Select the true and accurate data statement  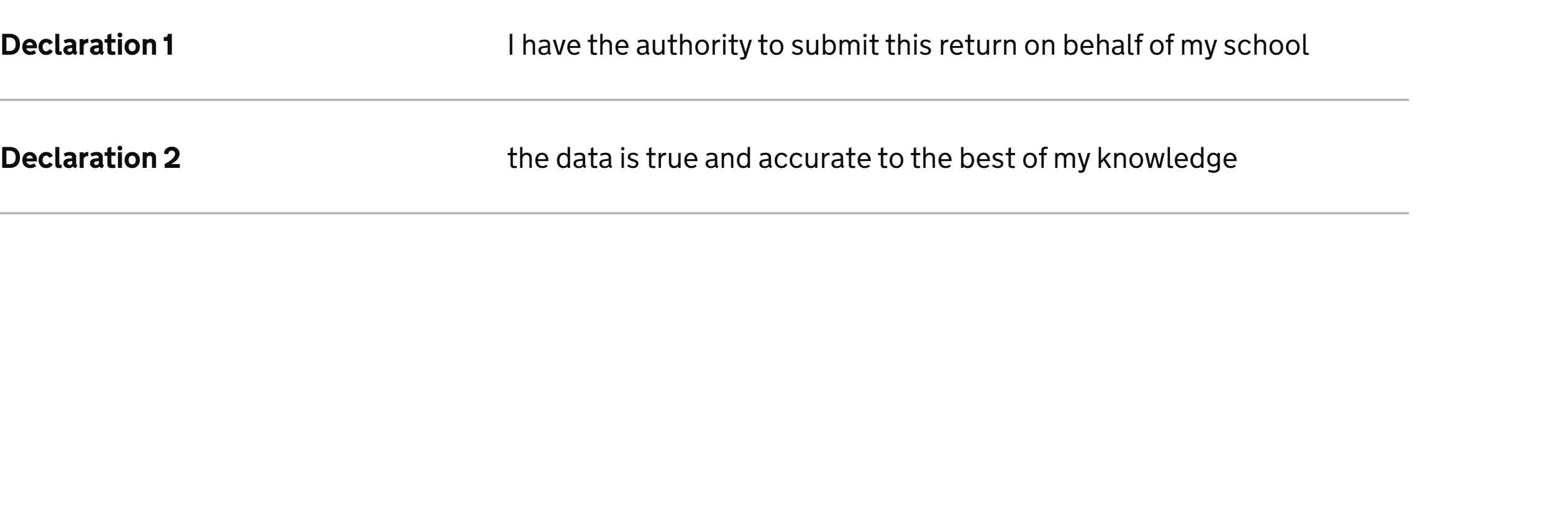[872, 159]
